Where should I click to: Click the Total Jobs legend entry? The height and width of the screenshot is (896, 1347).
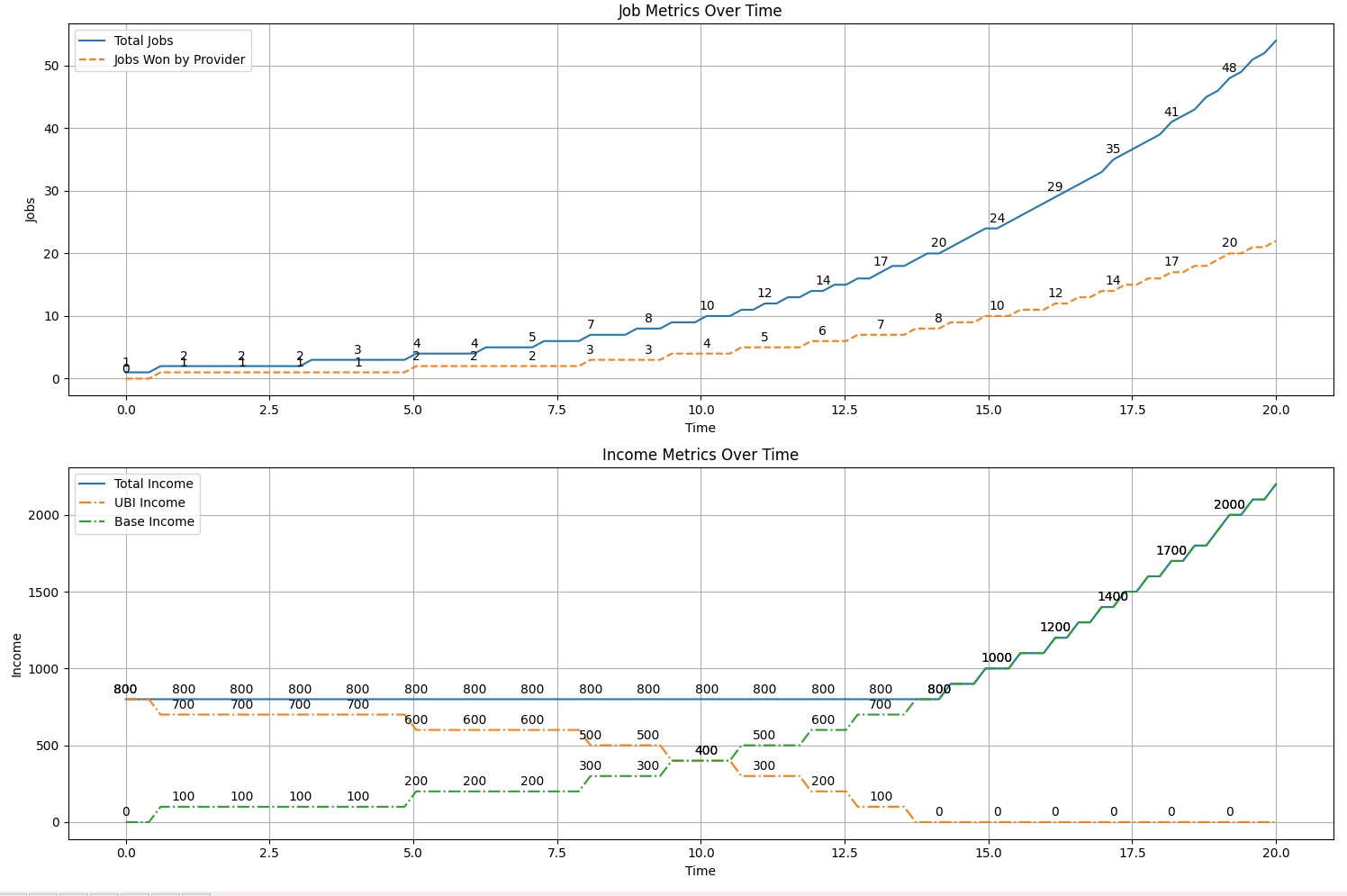[143, 41]
